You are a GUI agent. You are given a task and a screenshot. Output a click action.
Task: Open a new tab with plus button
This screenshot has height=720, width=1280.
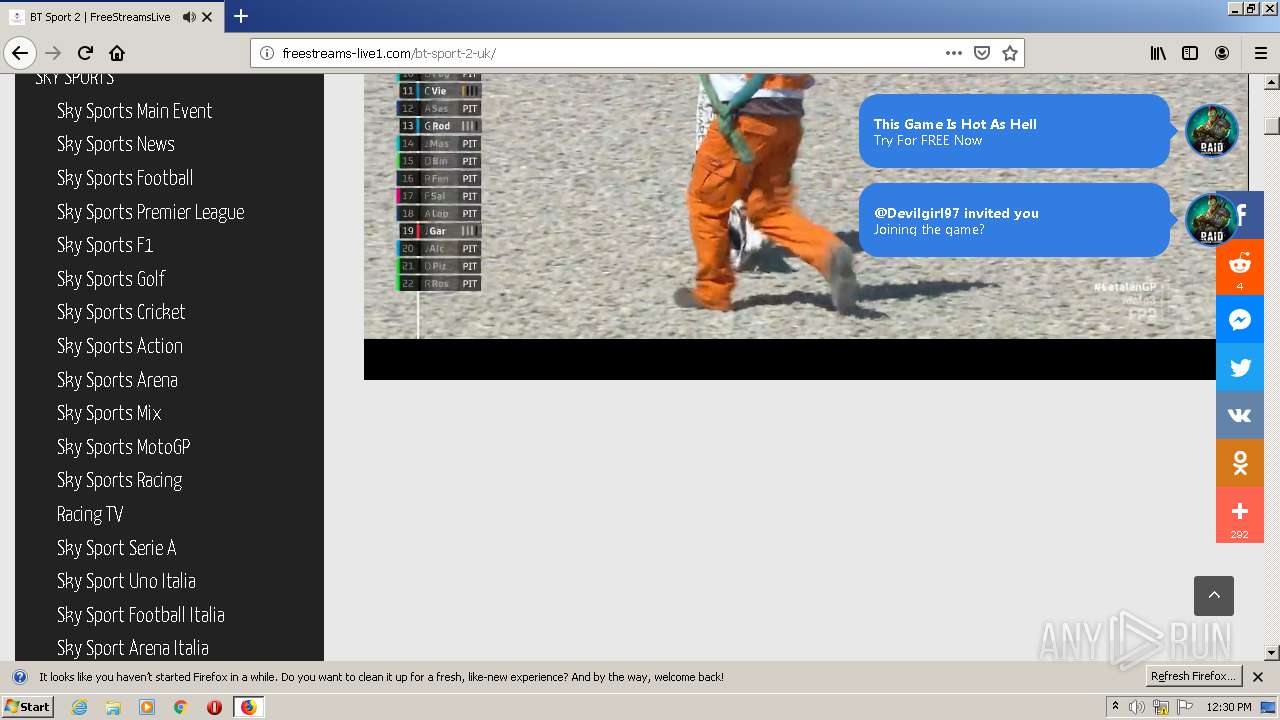[x=241, y=16]
